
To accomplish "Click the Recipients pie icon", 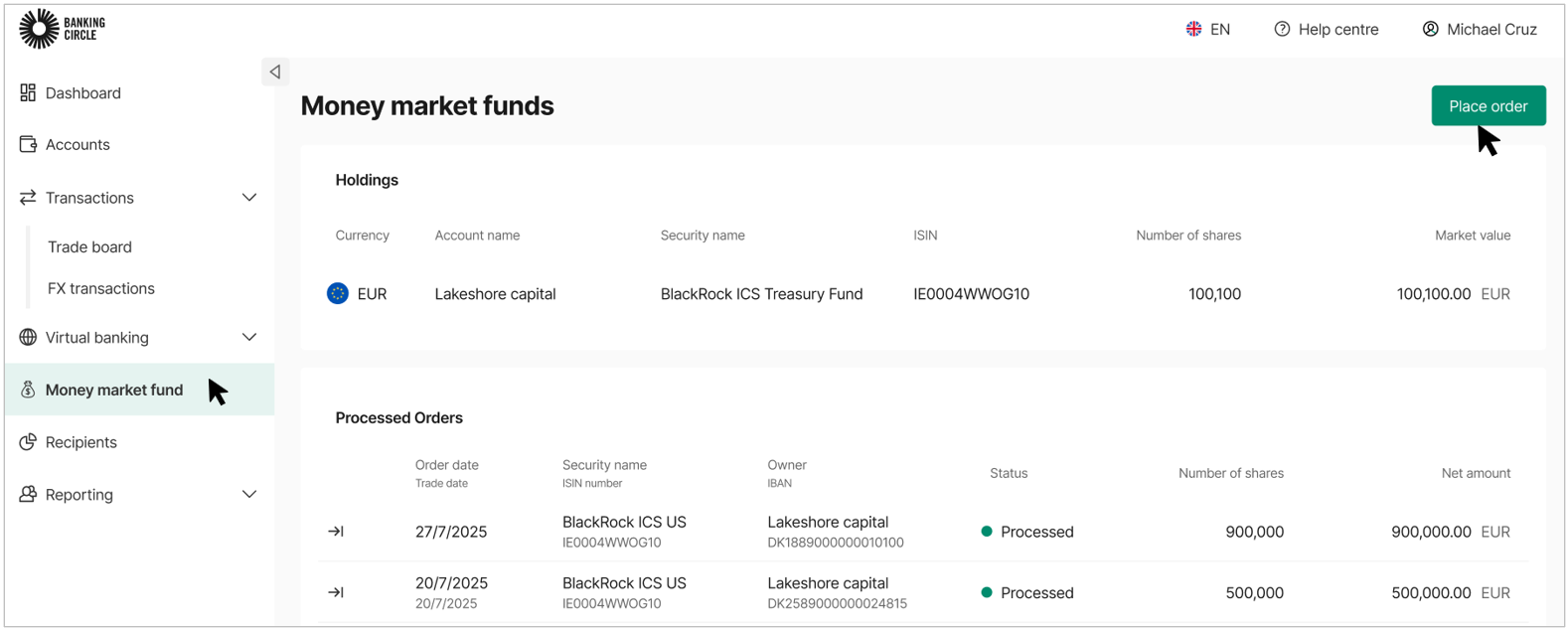I will click(28, 442).
